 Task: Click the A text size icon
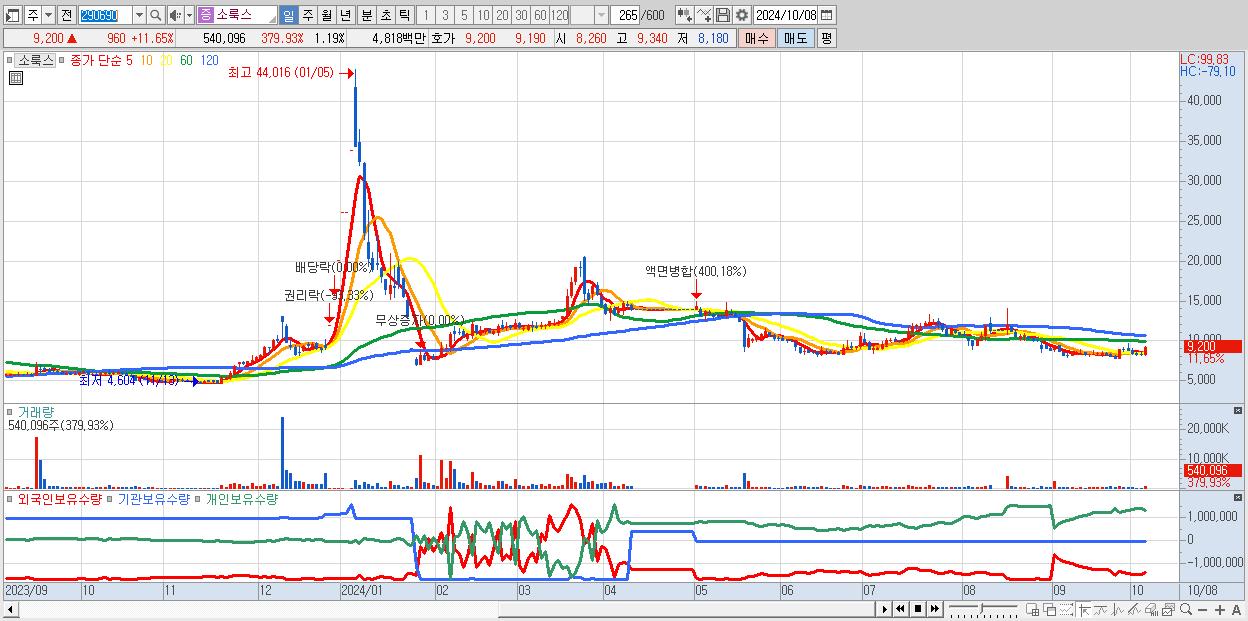[1236, 610]
